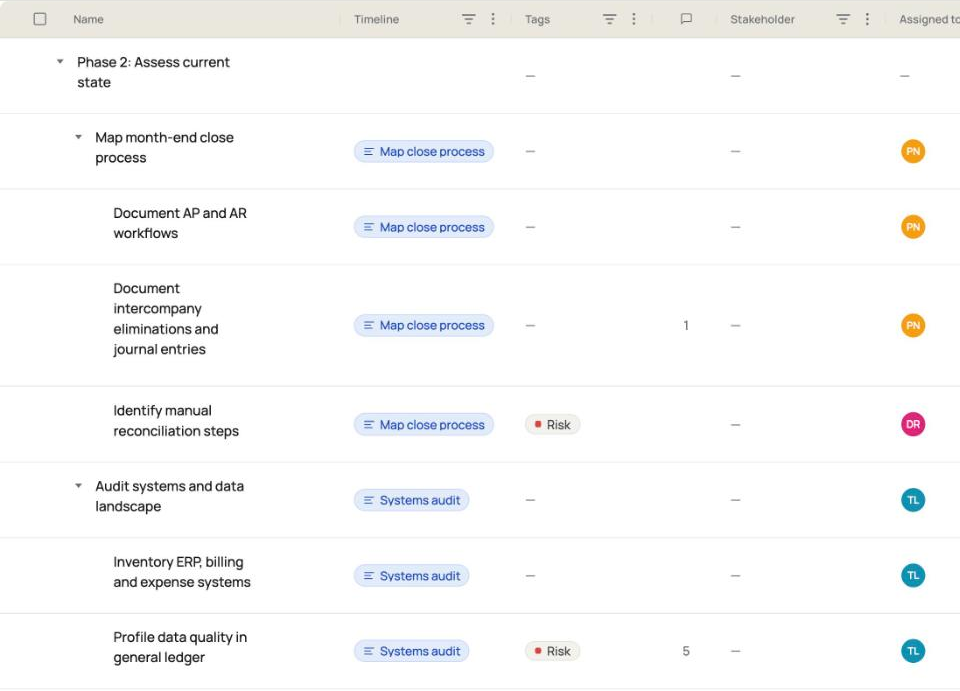This screenshot has width=960, height=691.
Task: Click empty Tags cell for Document AP and AR row
Action: click(530, 227)
